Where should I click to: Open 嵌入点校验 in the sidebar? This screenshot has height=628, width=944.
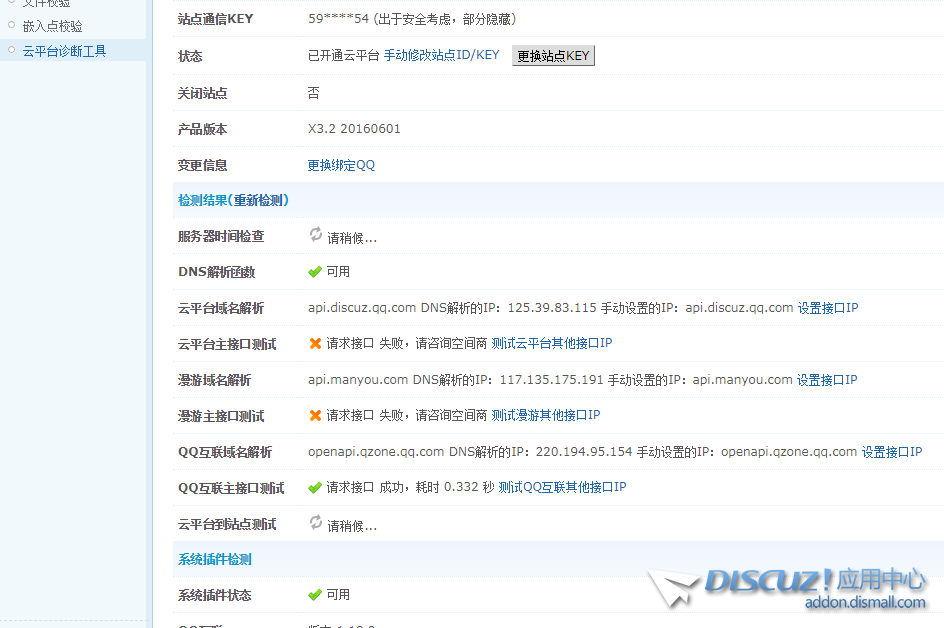click(52, 26)
